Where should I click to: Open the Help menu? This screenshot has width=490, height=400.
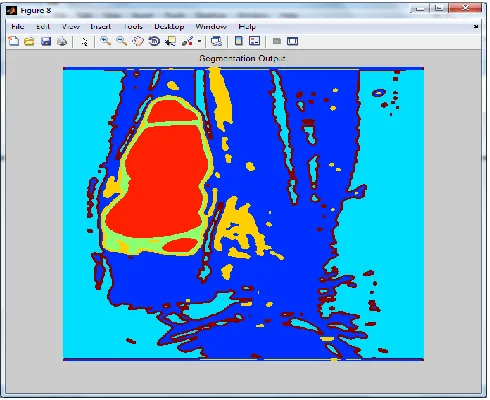[x=247, y=27]
